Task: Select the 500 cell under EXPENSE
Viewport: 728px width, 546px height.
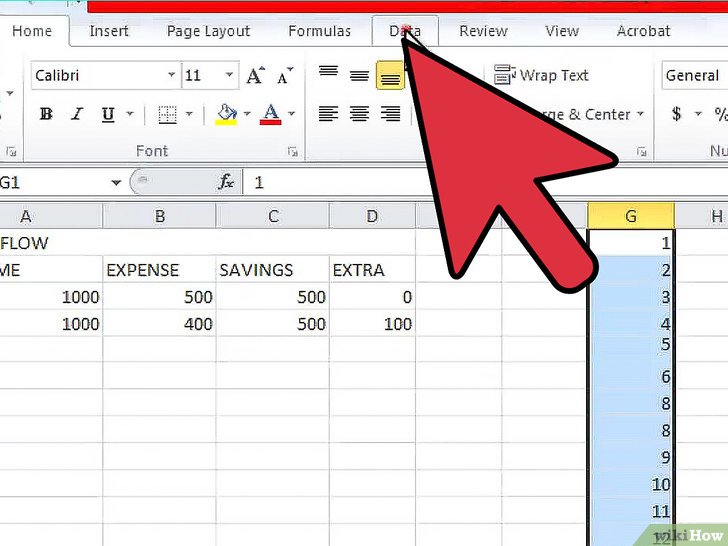Action: click(159, 297)
